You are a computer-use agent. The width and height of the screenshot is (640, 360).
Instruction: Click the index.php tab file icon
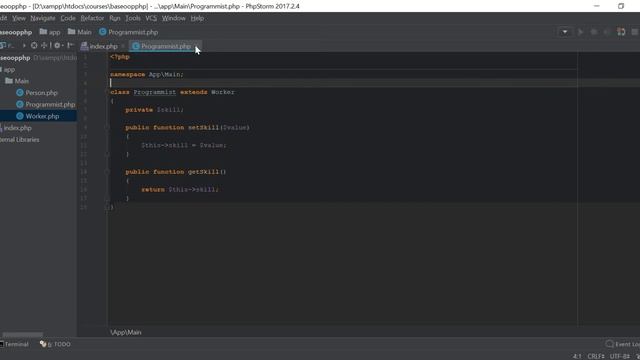point(84,46)
